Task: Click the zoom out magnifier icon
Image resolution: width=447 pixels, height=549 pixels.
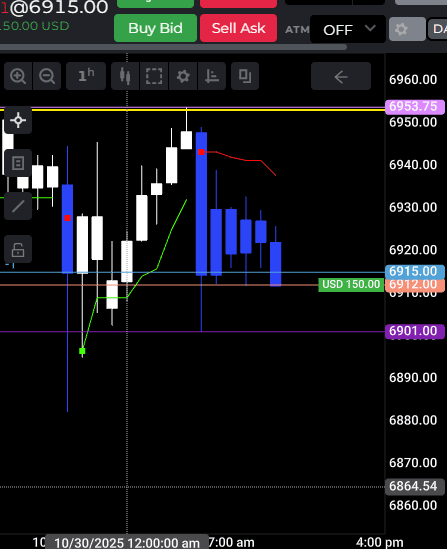Action: coord(47,76)
